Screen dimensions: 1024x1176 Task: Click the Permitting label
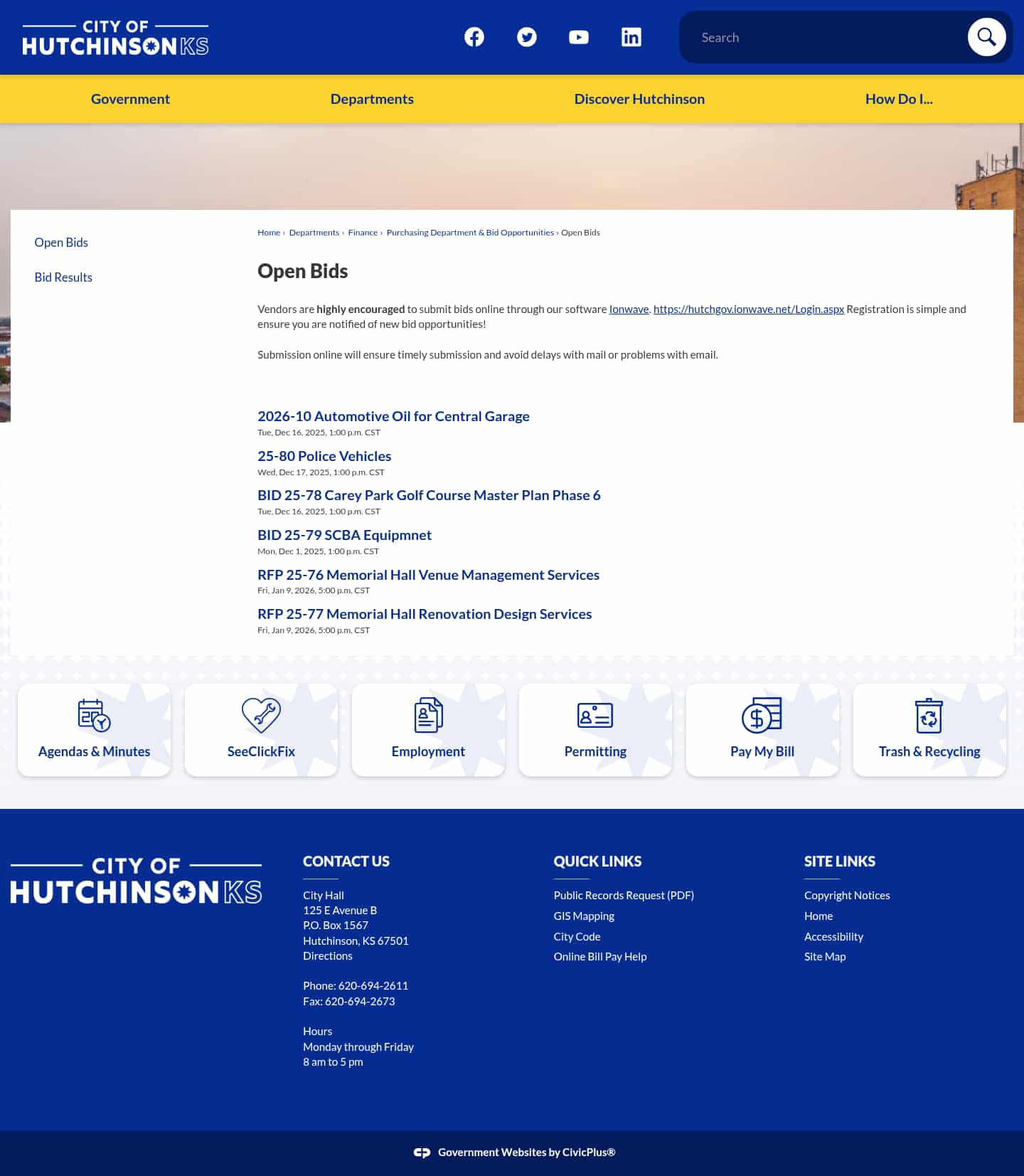[x=595, y=752]
